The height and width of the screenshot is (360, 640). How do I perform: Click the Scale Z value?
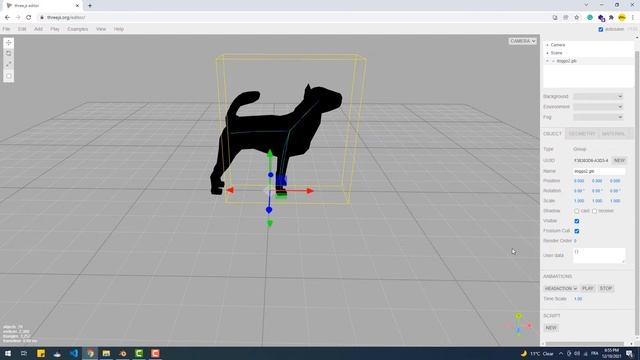[615, 201]
